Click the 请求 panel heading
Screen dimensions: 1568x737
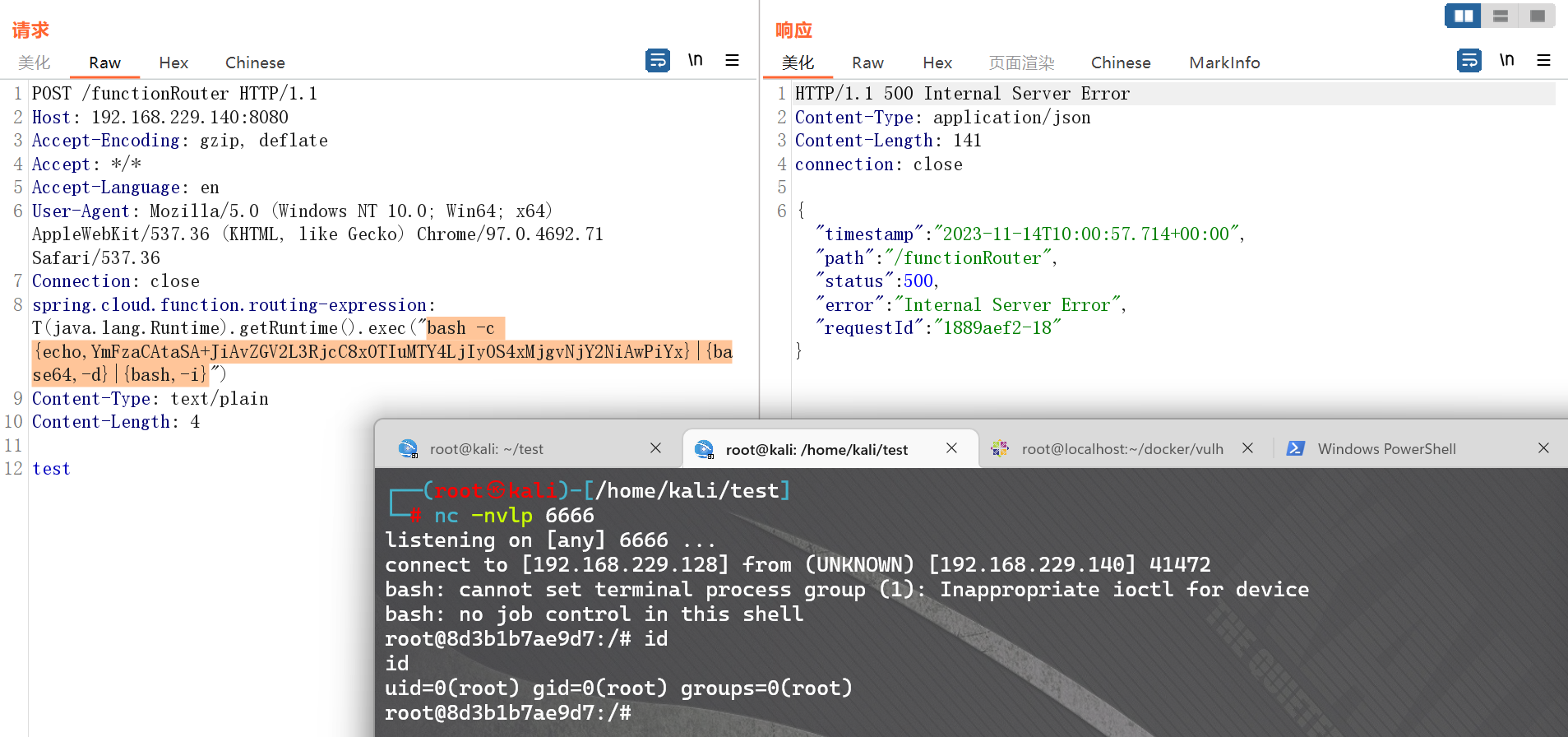click(x=30, y=30)
